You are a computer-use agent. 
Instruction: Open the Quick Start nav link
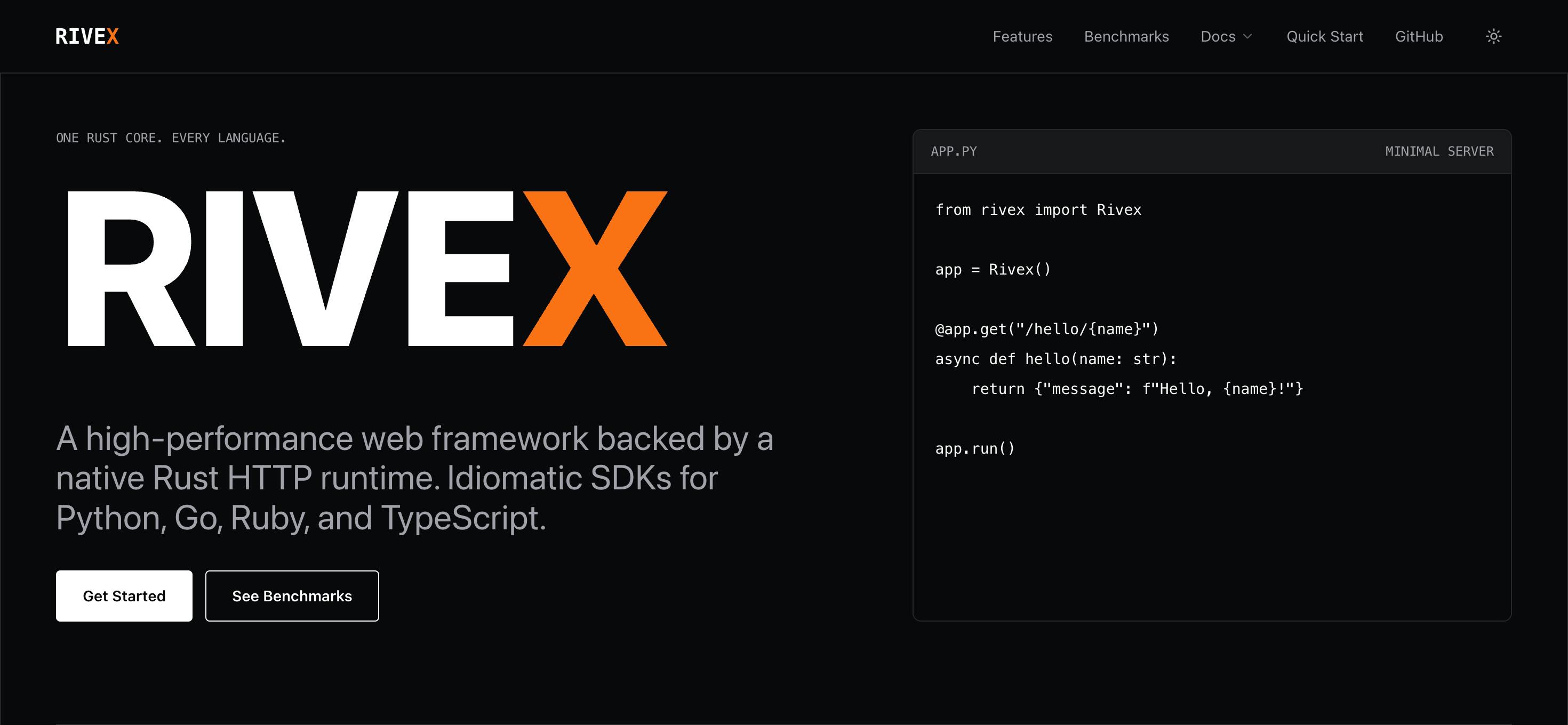tap(1324, 36)
